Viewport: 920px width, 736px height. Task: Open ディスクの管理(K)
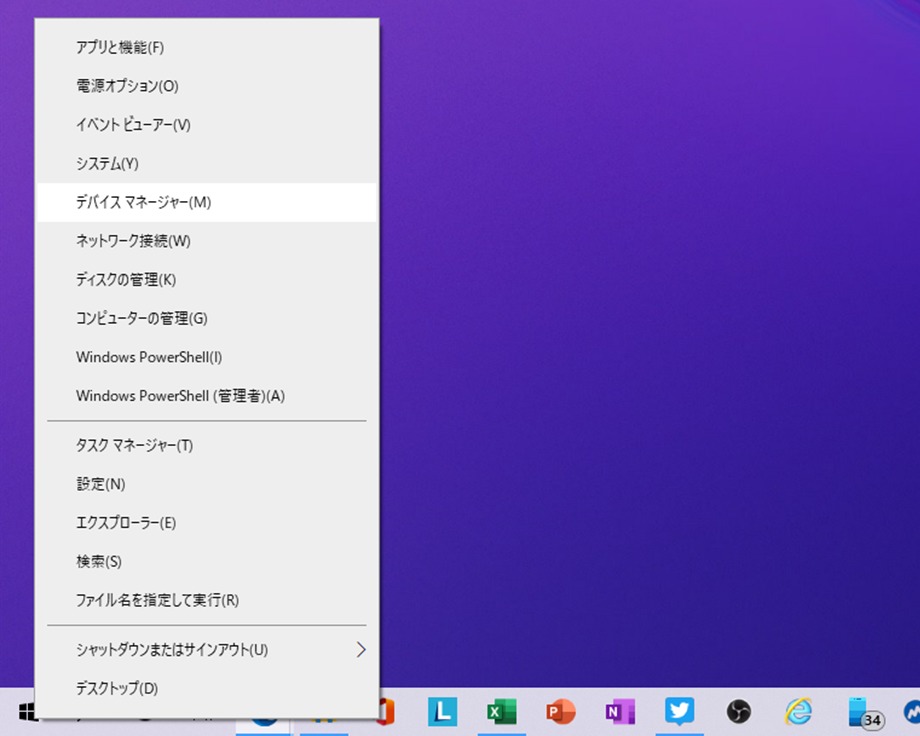[x=207, y=279]
